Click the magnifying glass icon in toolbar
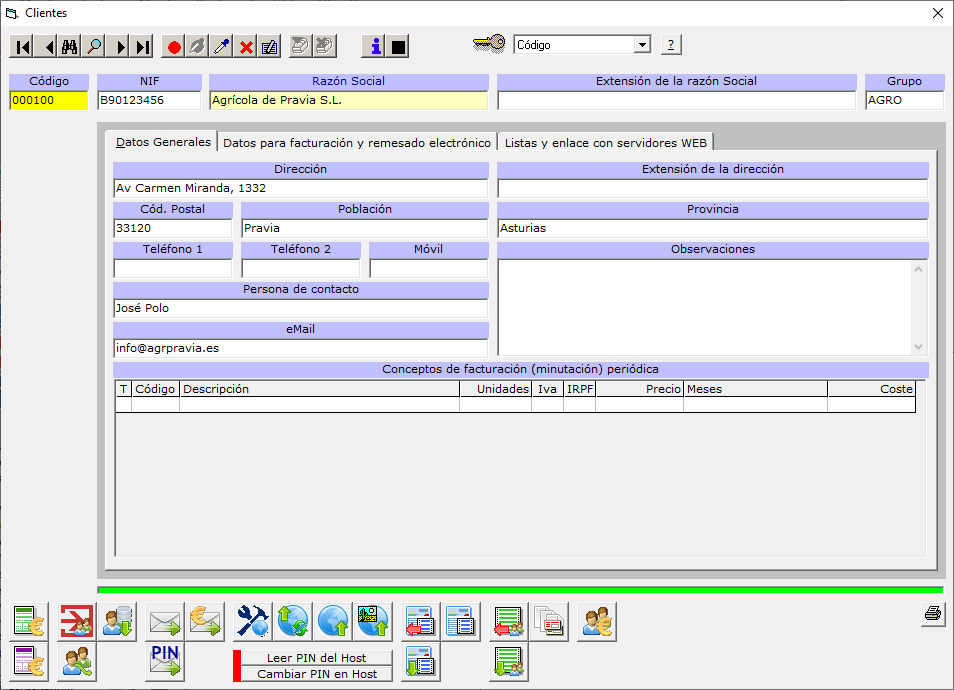954x690 pixels. [94, 46]
